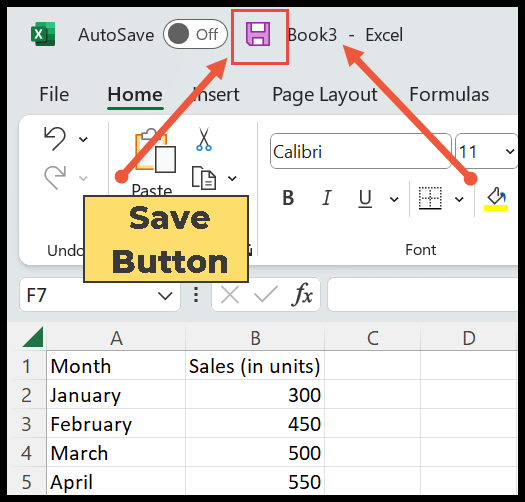Toggle Bold formatting
This screenshot has height=502, width=525.
coord(288,198)
